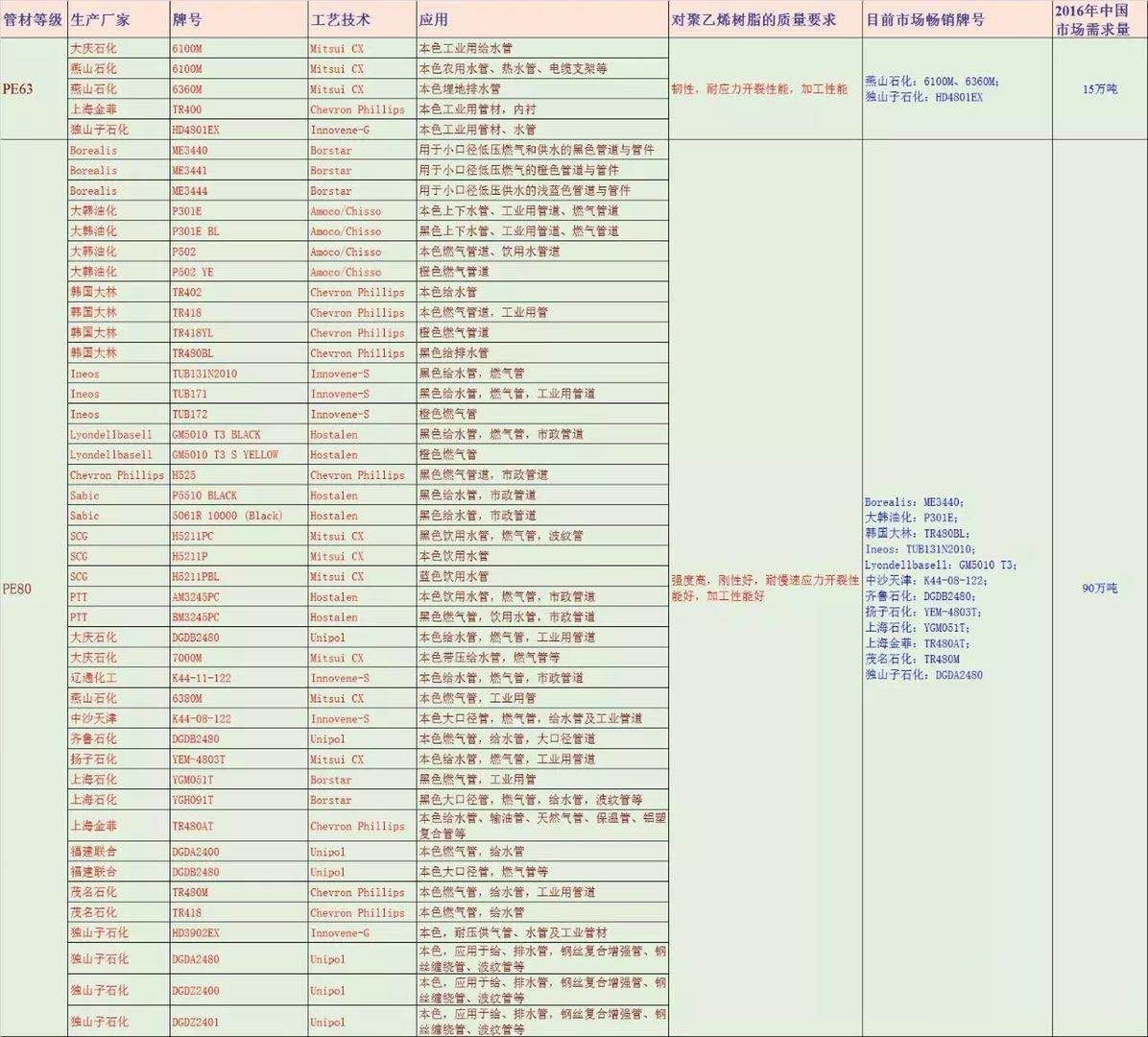Select the GM5010 T3 BLACK cell
This screenshot has height=1037, width=1148.
click(238, 434)
